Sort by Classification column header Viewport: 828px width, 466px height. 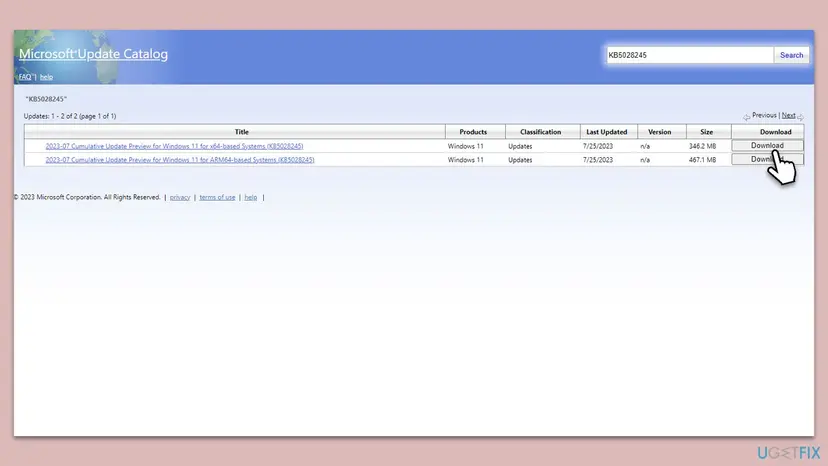click(540, 132)
